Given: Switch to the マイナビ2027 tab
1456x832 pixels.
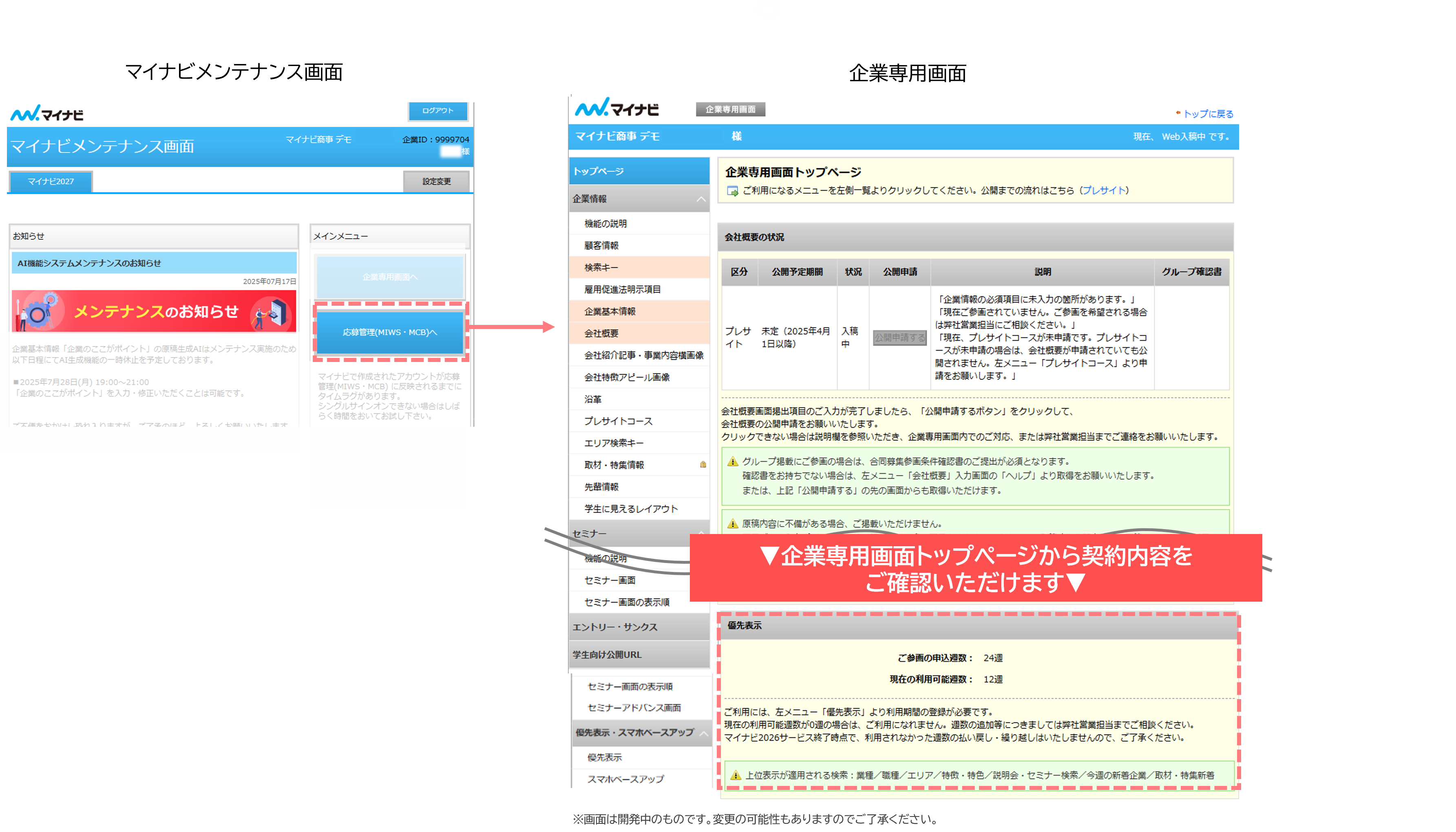Looking at the screenshot, I should click(x=51, y=181).
